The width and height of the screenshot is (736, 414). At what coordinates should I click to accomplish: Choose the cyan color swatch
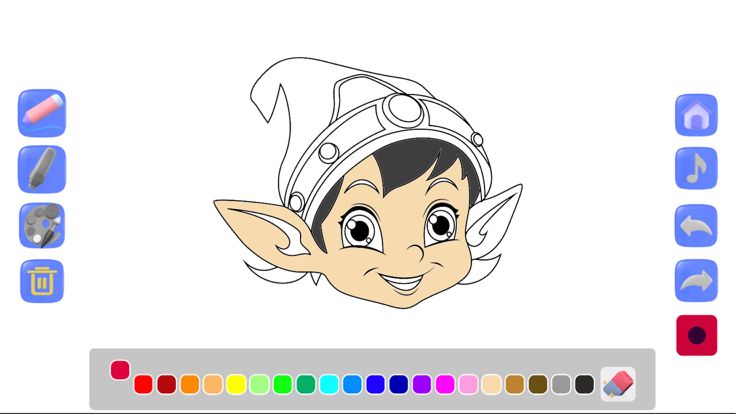pos(329,384)
